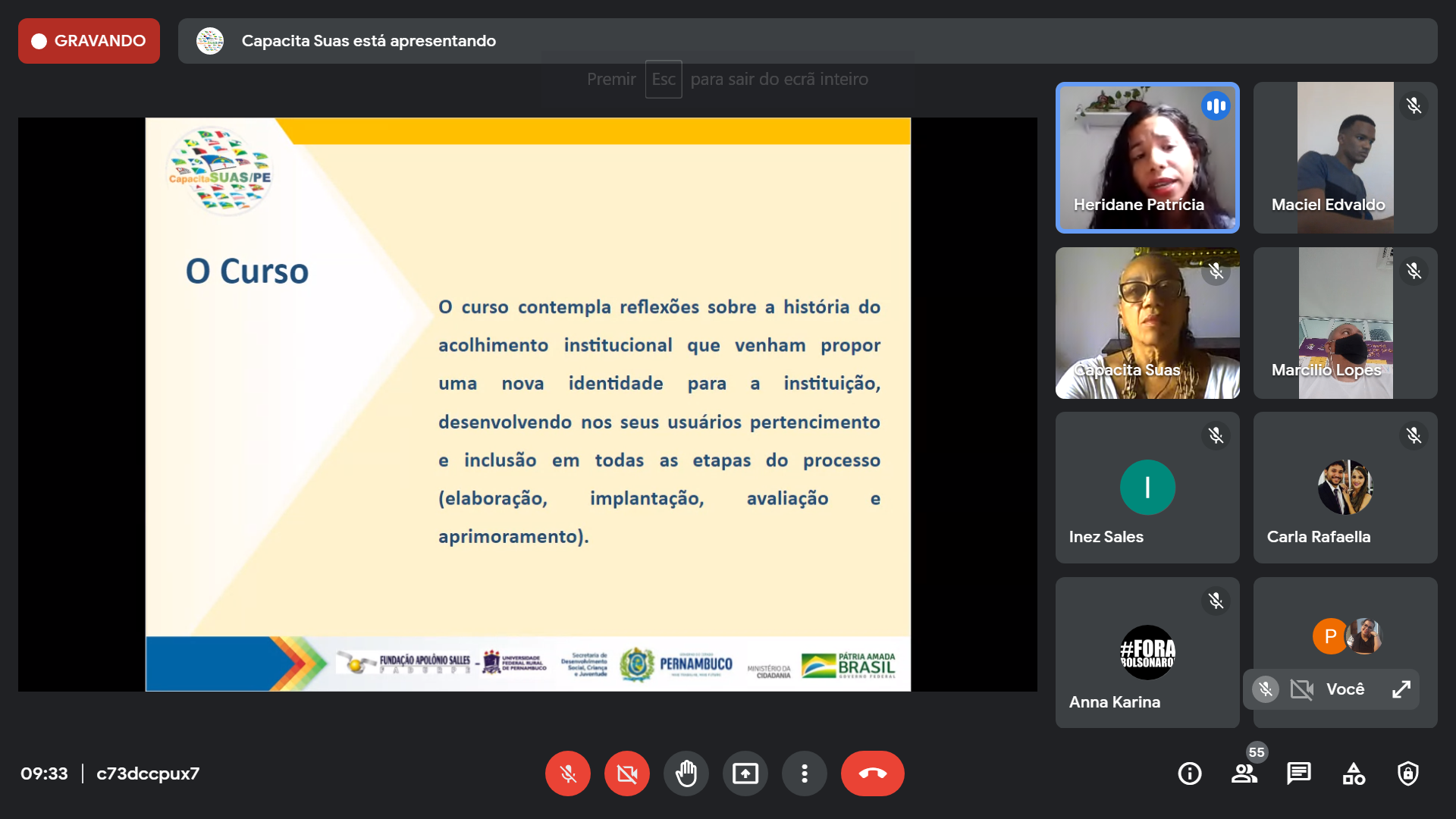
Task: Open more options three-dot menu
Action: (804, 773)
